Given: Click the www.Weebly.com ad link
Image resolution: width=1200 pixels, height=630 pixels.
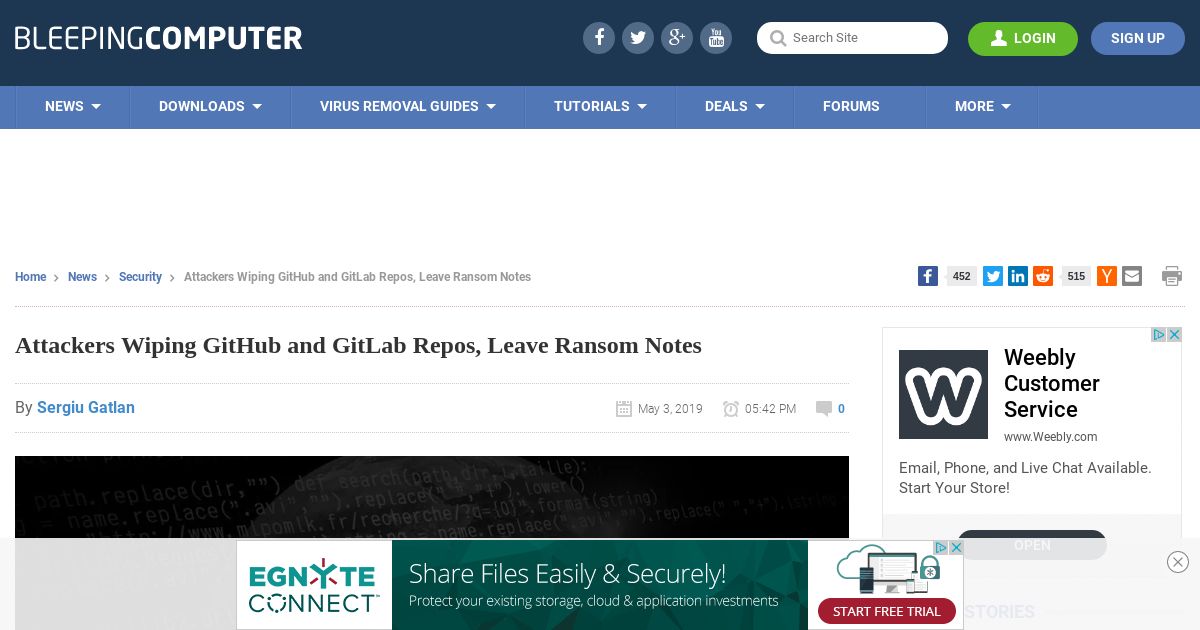Looking at the screenshot, I should (1050, 437).
